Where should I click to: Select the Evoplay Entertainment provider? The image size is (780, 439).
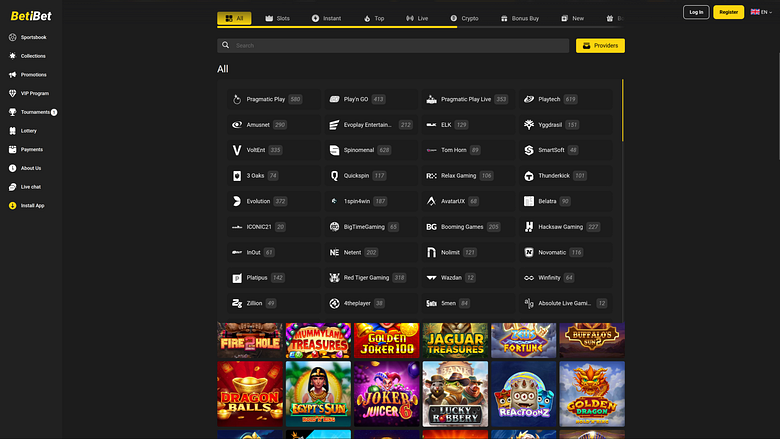tap(371, 125)
